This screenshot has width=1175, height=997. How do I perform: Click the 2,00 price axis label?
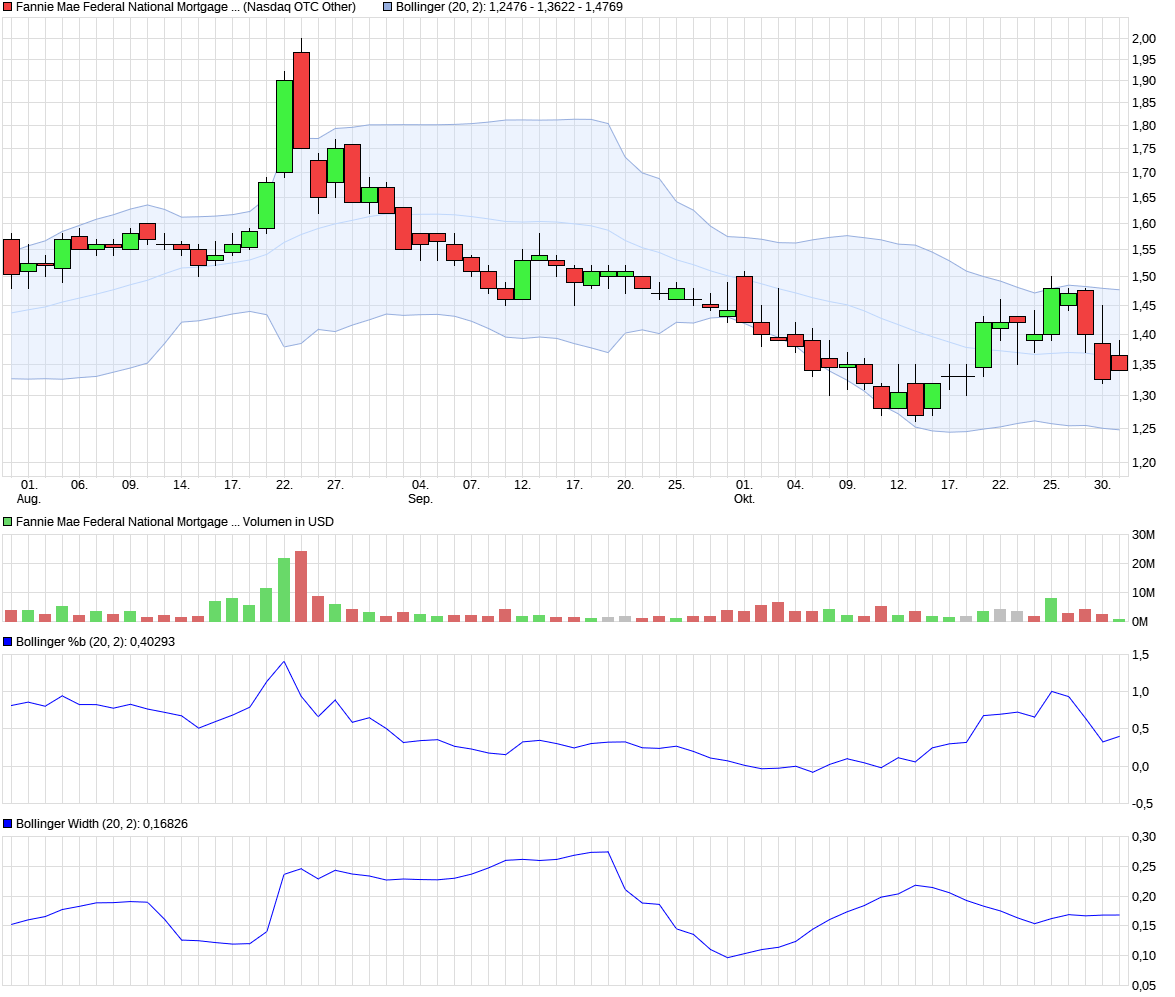point(1144,39)
